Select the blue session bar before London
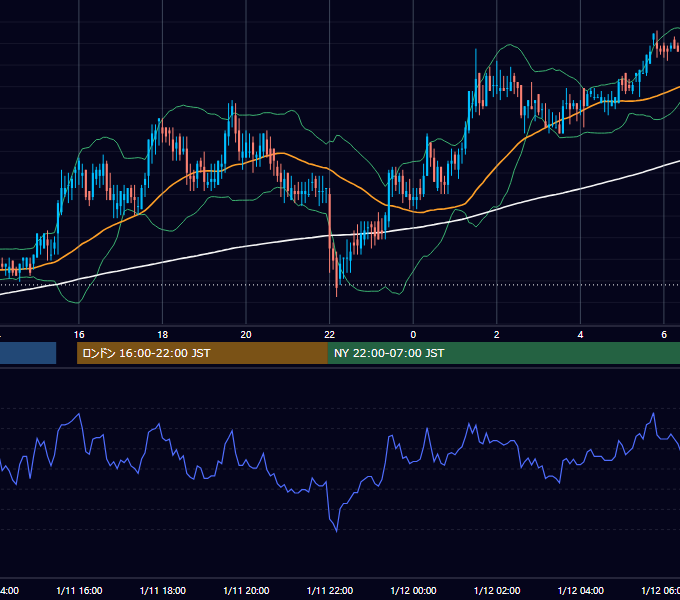Image resolution: width=680 pixels, height=600 pixels. coord(28,353)
